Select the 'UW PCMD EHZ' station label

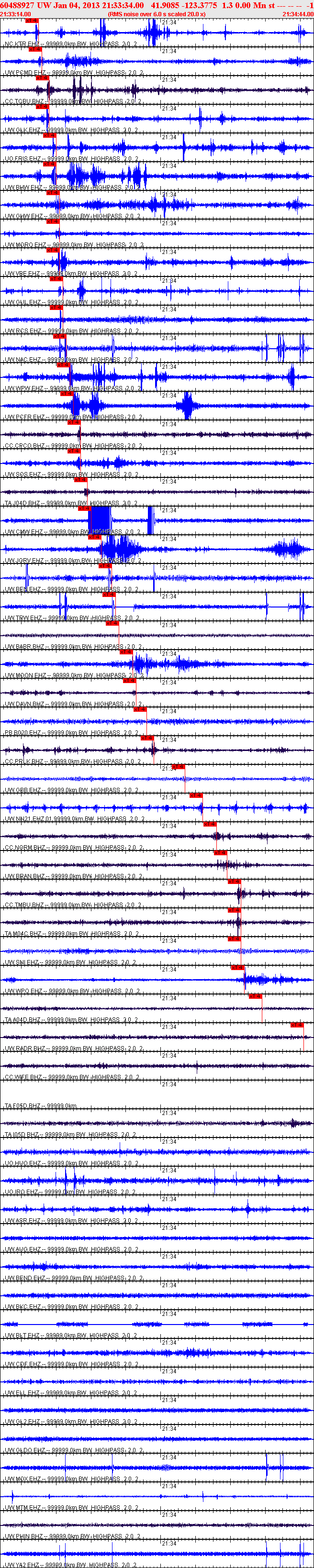click(x=25, y=72)
